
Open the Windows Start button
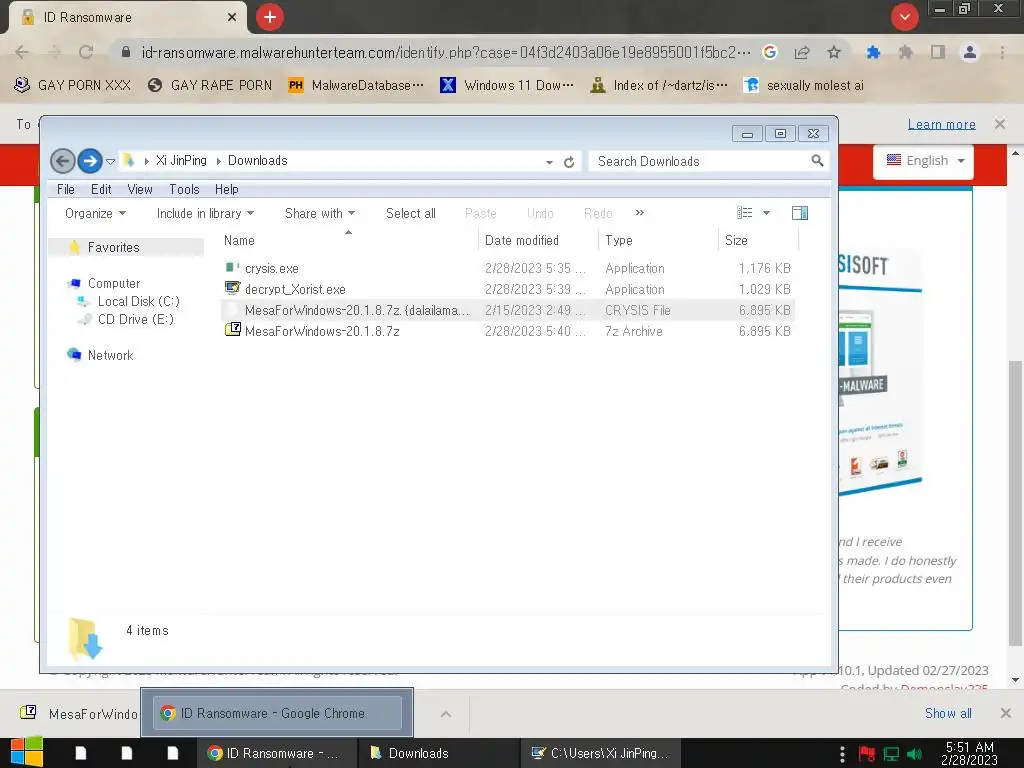point(26,752)
